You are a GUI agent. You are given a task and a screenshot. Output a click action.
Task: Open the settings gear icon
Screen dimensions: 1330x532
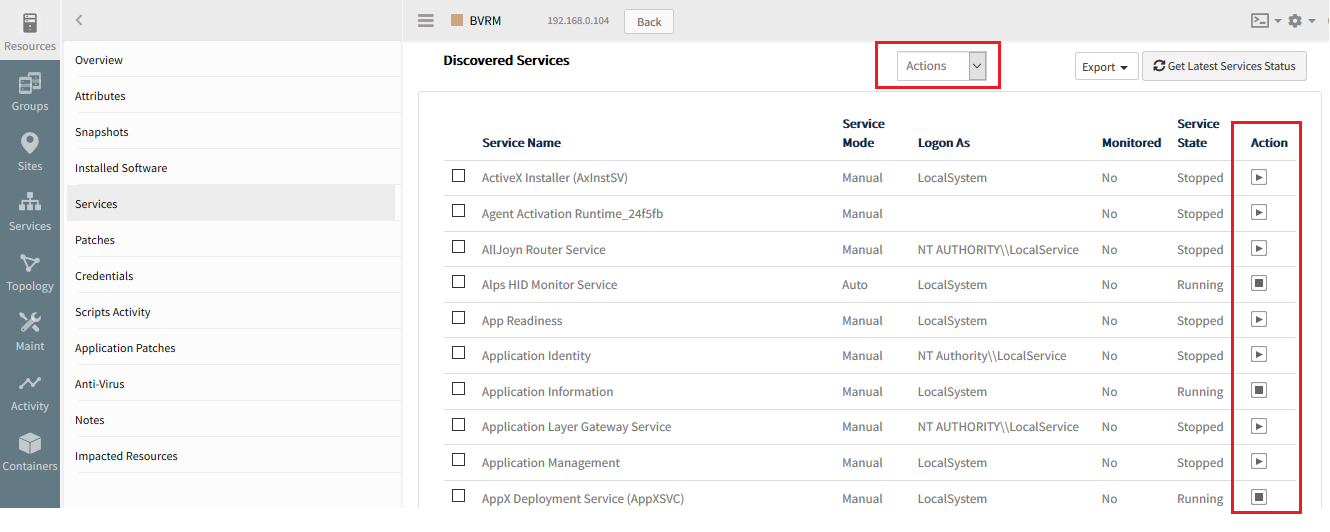[1295, 20]
